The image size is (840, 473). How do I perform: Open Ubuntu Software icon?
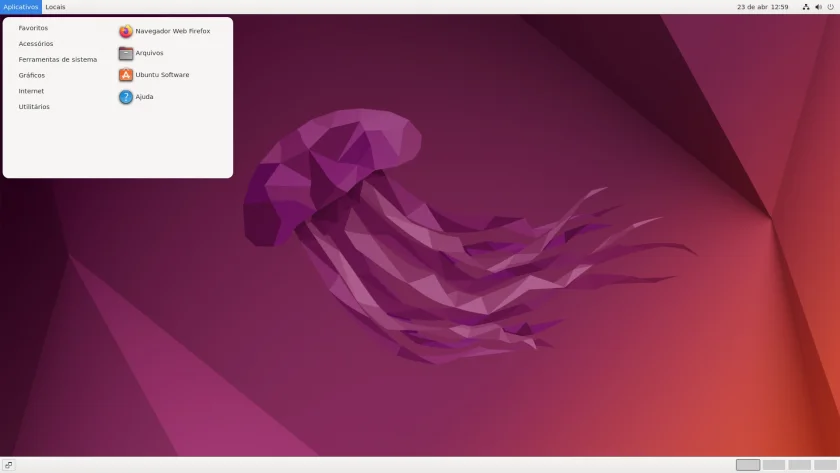point(125,75)
